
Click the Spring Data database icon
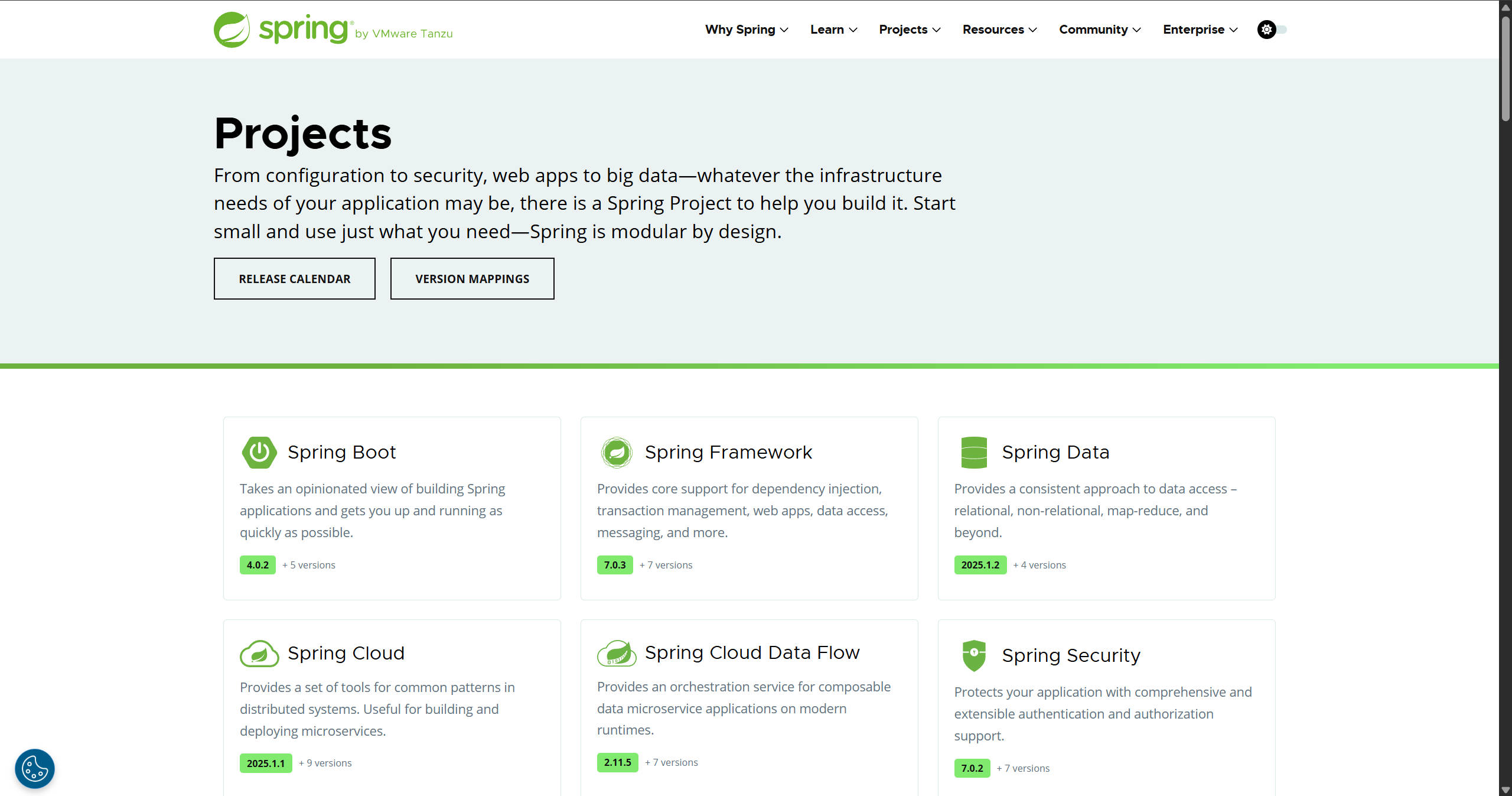pos(974,453)
